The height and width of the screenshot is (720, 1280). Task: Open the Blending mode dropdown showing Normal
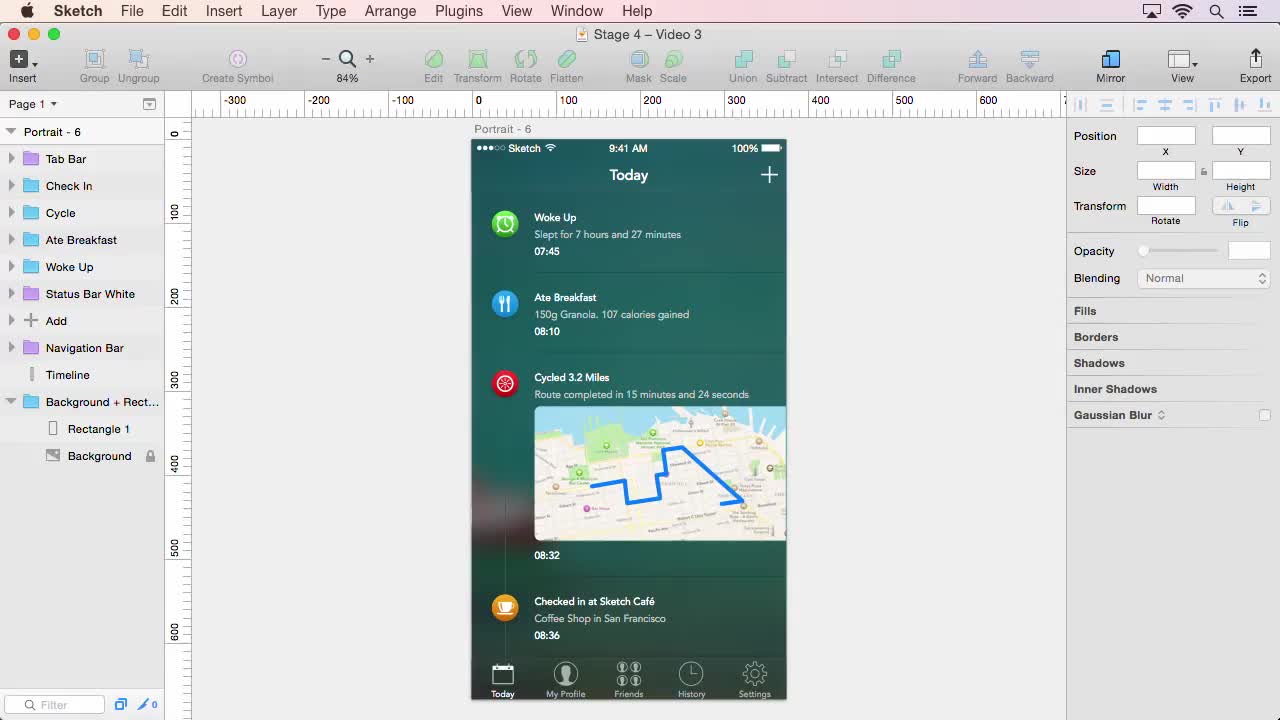tap(1203, 278)
